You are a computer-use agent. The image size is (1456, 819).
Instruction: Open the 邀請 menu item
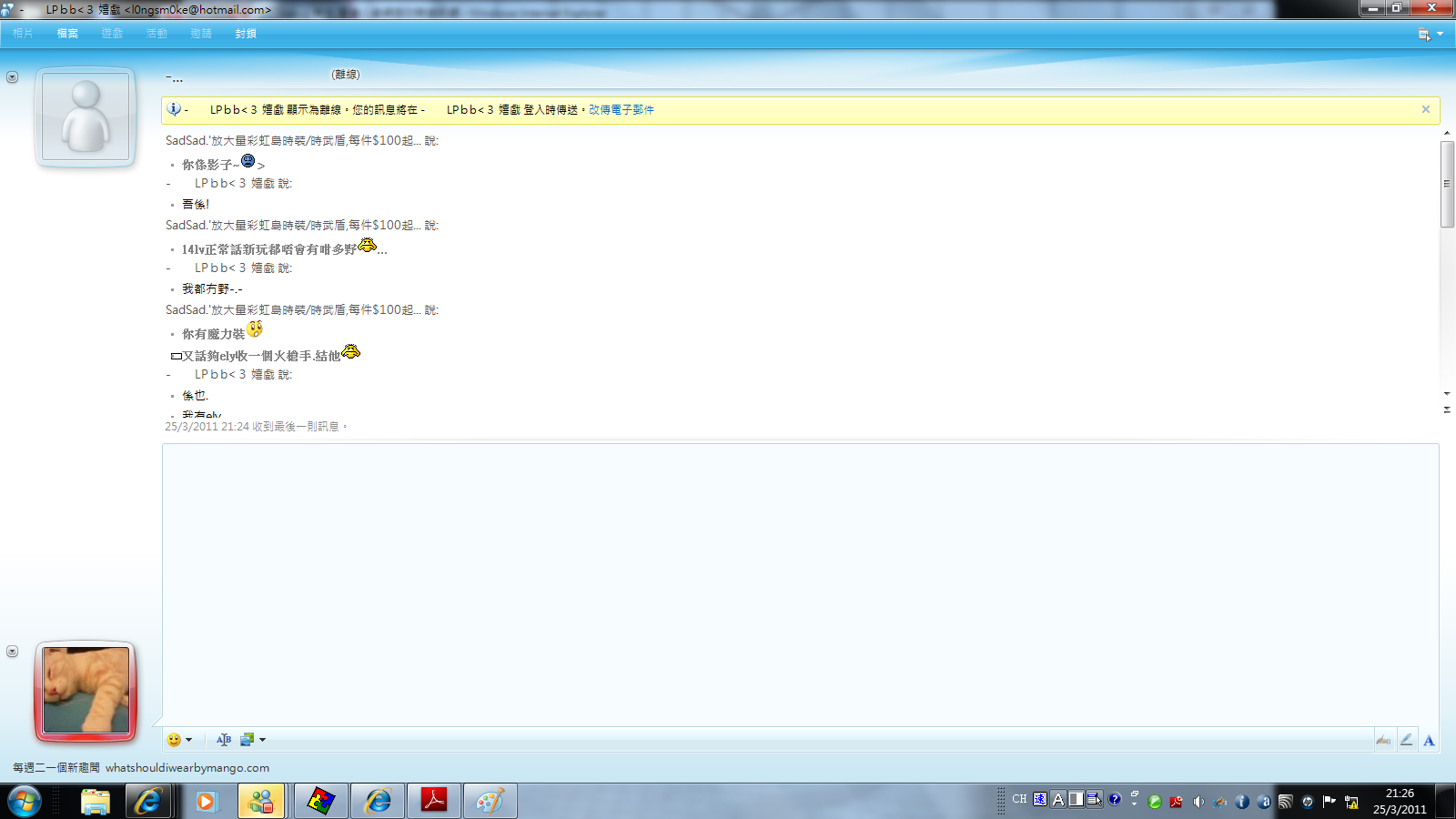tap(201, 34)
